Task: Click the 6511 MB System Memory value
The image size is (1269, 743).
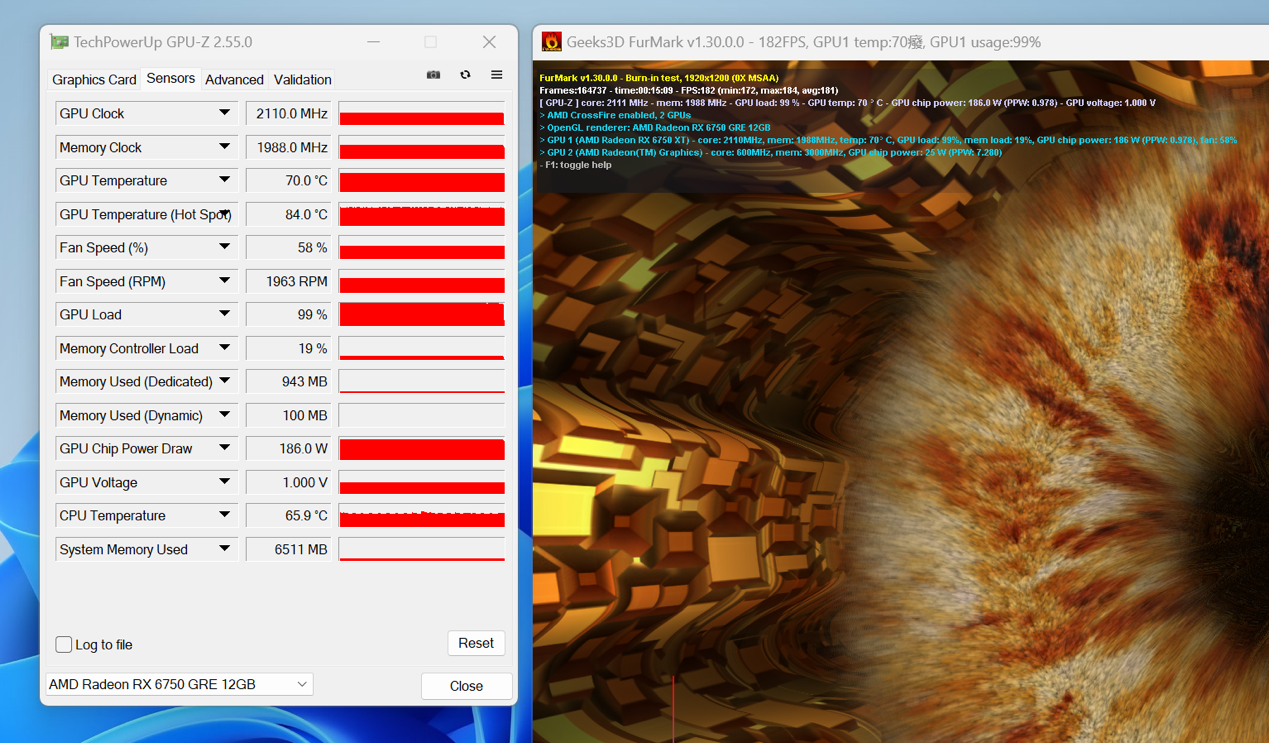Action: 288,549
